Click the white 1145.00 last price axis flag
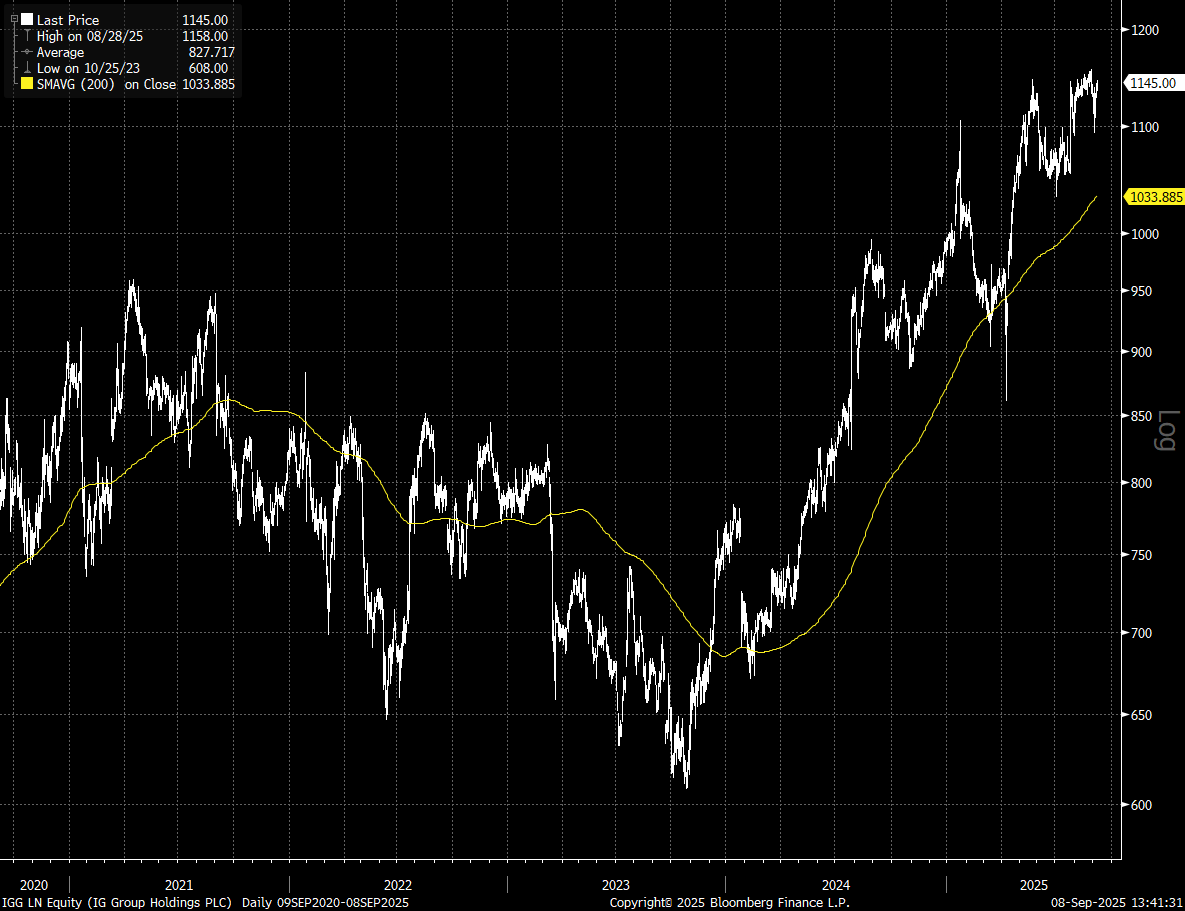Screen dimensions: 1185x911 coord(1153,83)
